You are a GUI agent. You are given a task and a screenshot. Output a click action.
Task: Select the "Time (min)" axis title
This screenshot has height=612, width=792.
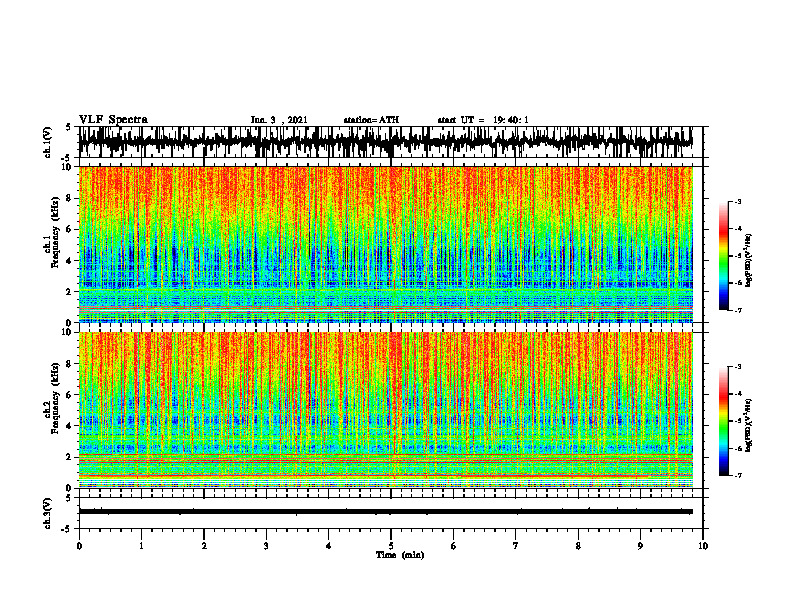[400, 555]
